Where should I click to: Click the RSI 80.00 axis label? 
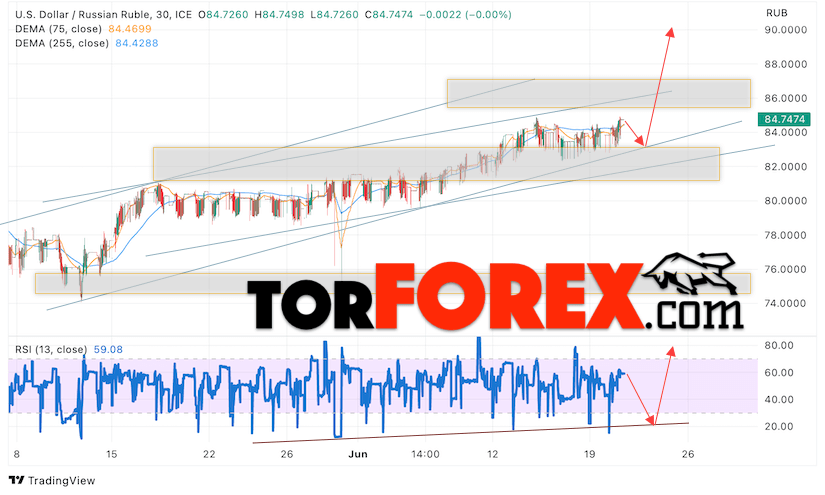pos(779,346)
